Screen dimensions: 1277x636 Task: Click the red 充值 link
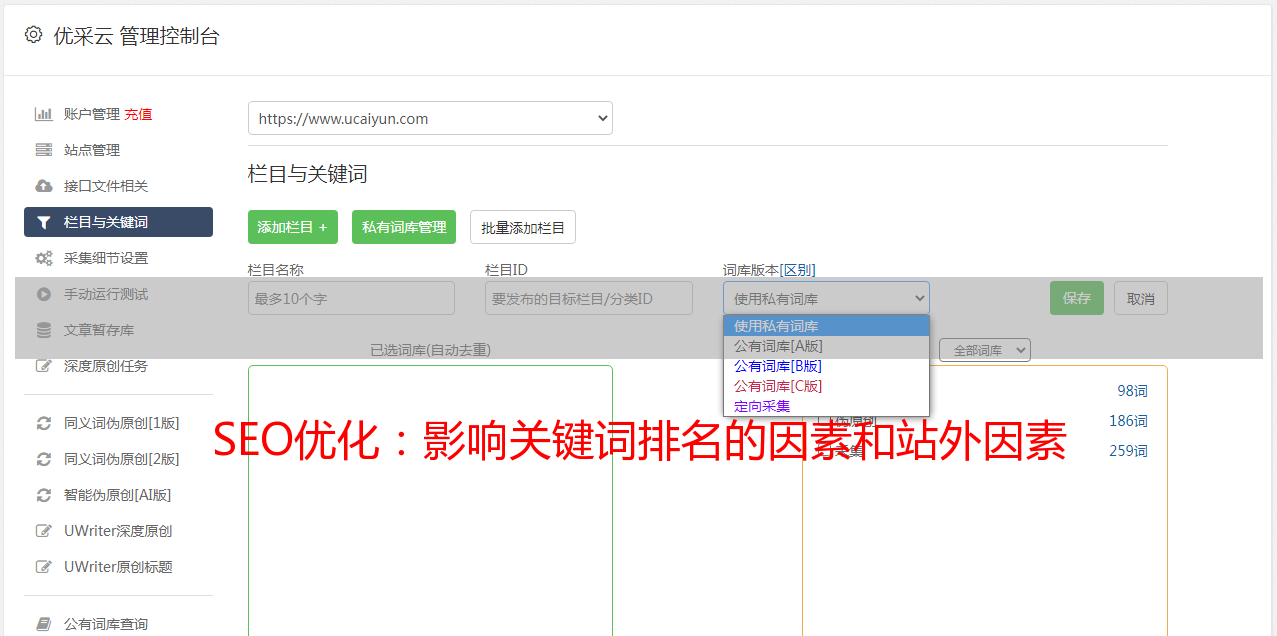click(x=138, y=114)
